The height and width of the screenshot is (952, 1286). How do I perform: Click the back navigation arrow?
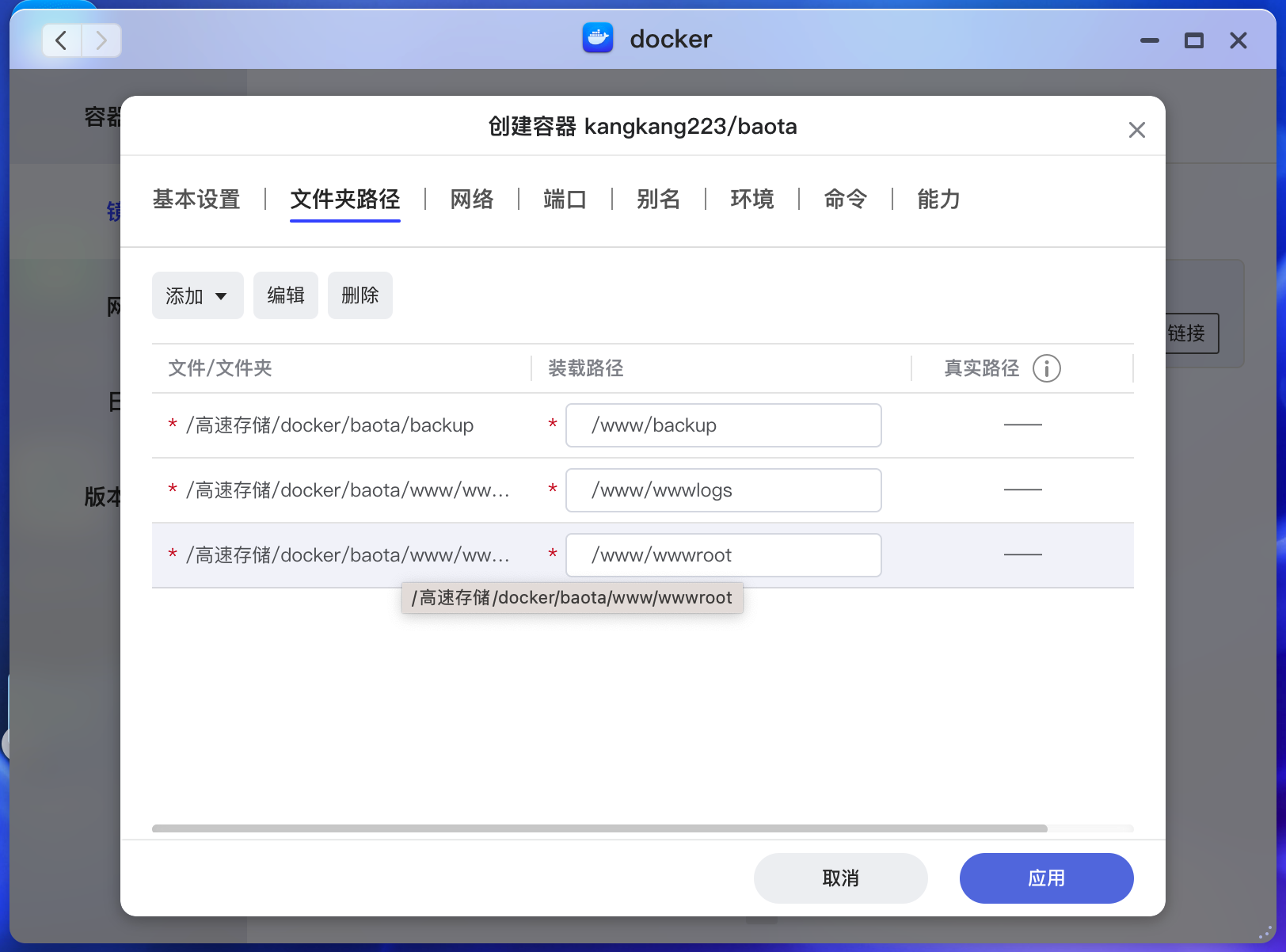[62, 40]
